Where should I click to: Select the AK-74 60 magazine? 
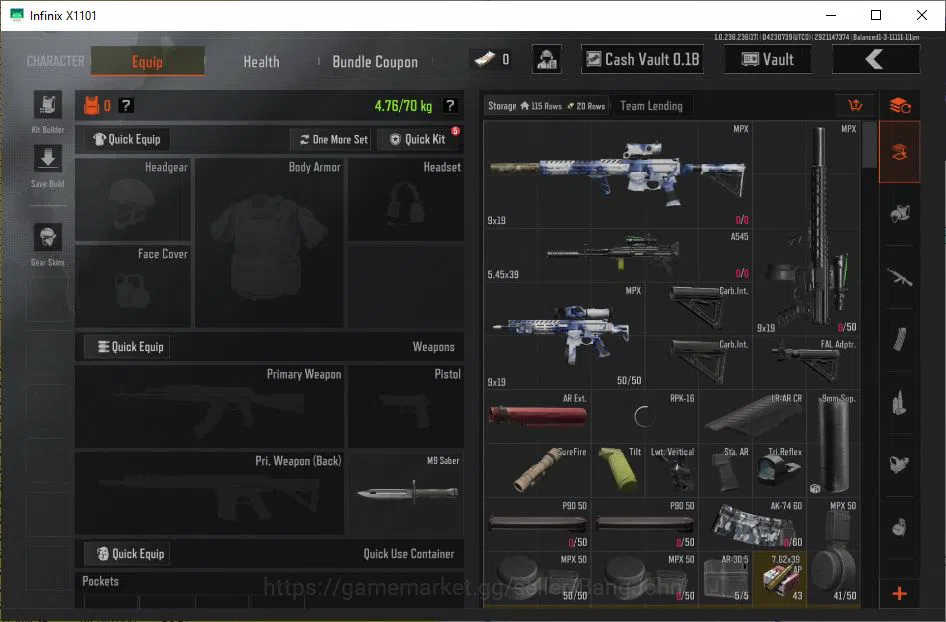coord(753,525)
